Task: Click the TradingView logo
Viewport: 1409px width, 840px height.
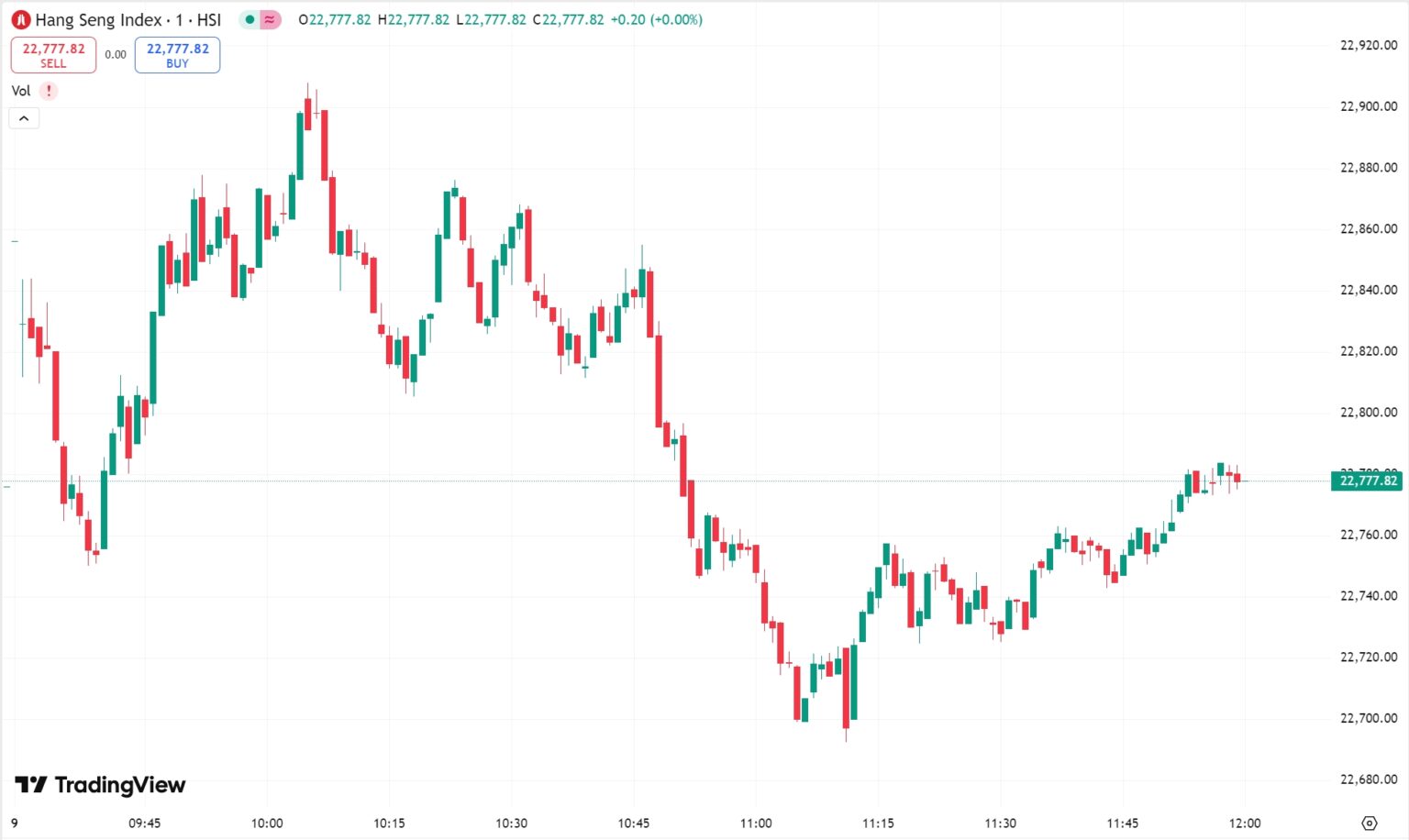Action: (x=100, y=785)
